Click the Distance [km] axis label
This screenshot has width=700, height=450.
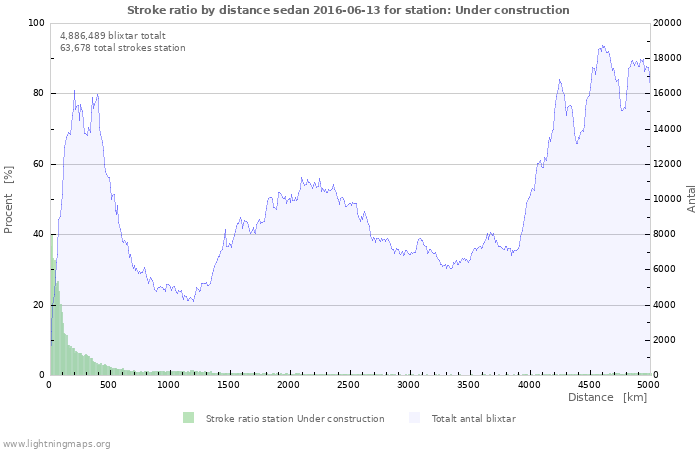pyautogui.click(x=607, y=398)
